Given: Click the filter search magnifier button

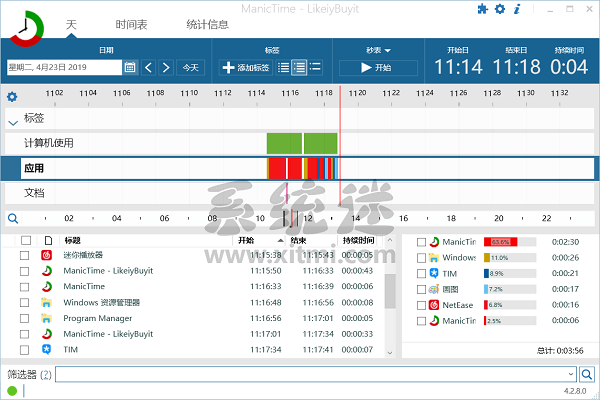Looking at the screenshot, I should [587, 374].
